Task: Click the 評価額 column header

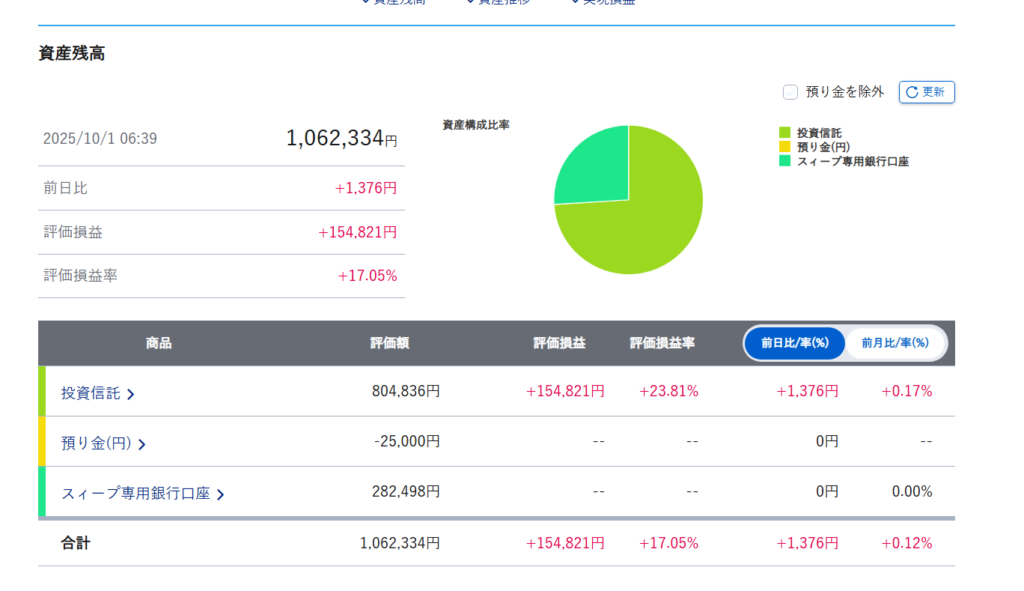Action: pos(389,343)
